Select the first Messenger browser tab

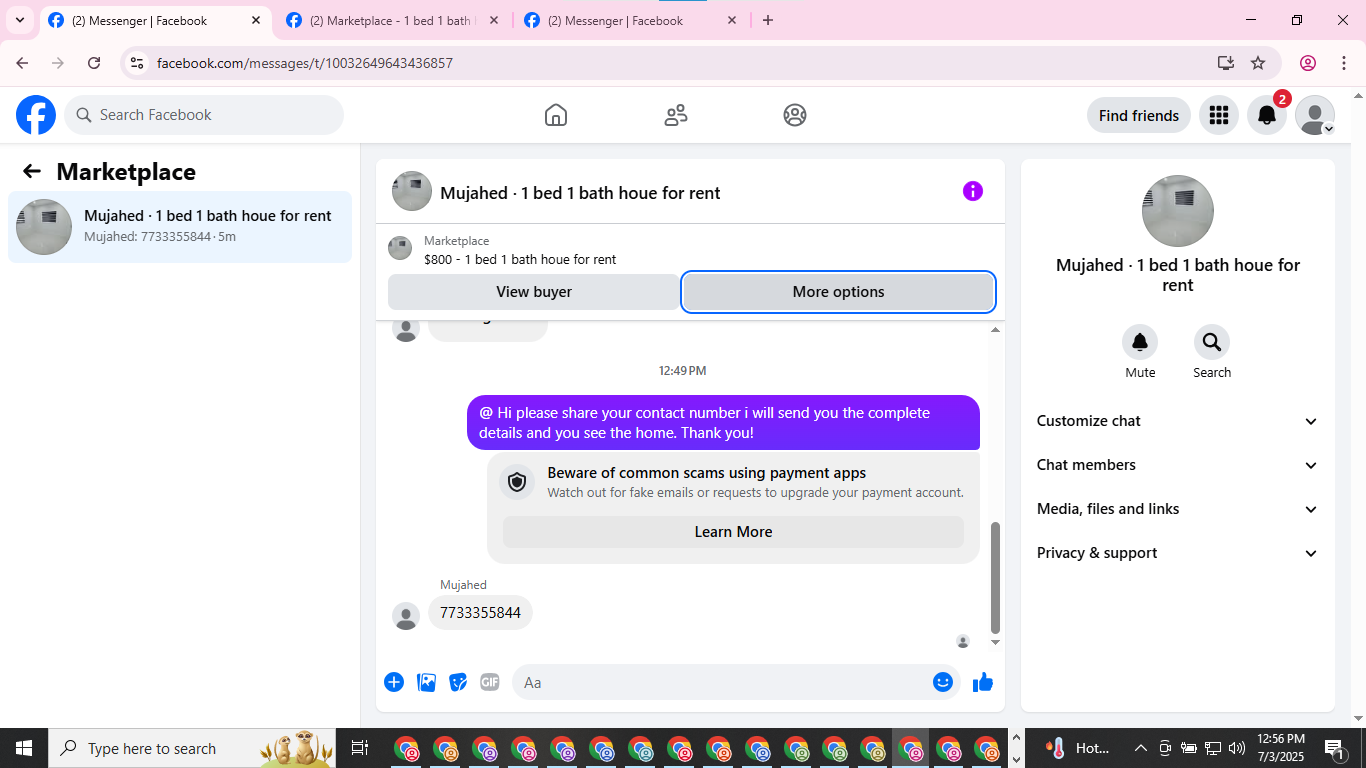click(154, 21)
